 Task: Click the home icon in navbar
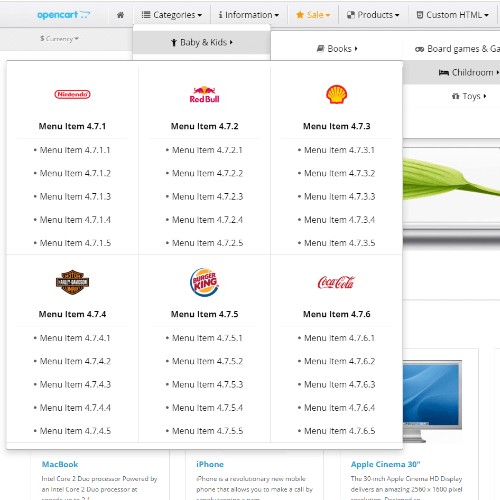click(x=120, y=15)
